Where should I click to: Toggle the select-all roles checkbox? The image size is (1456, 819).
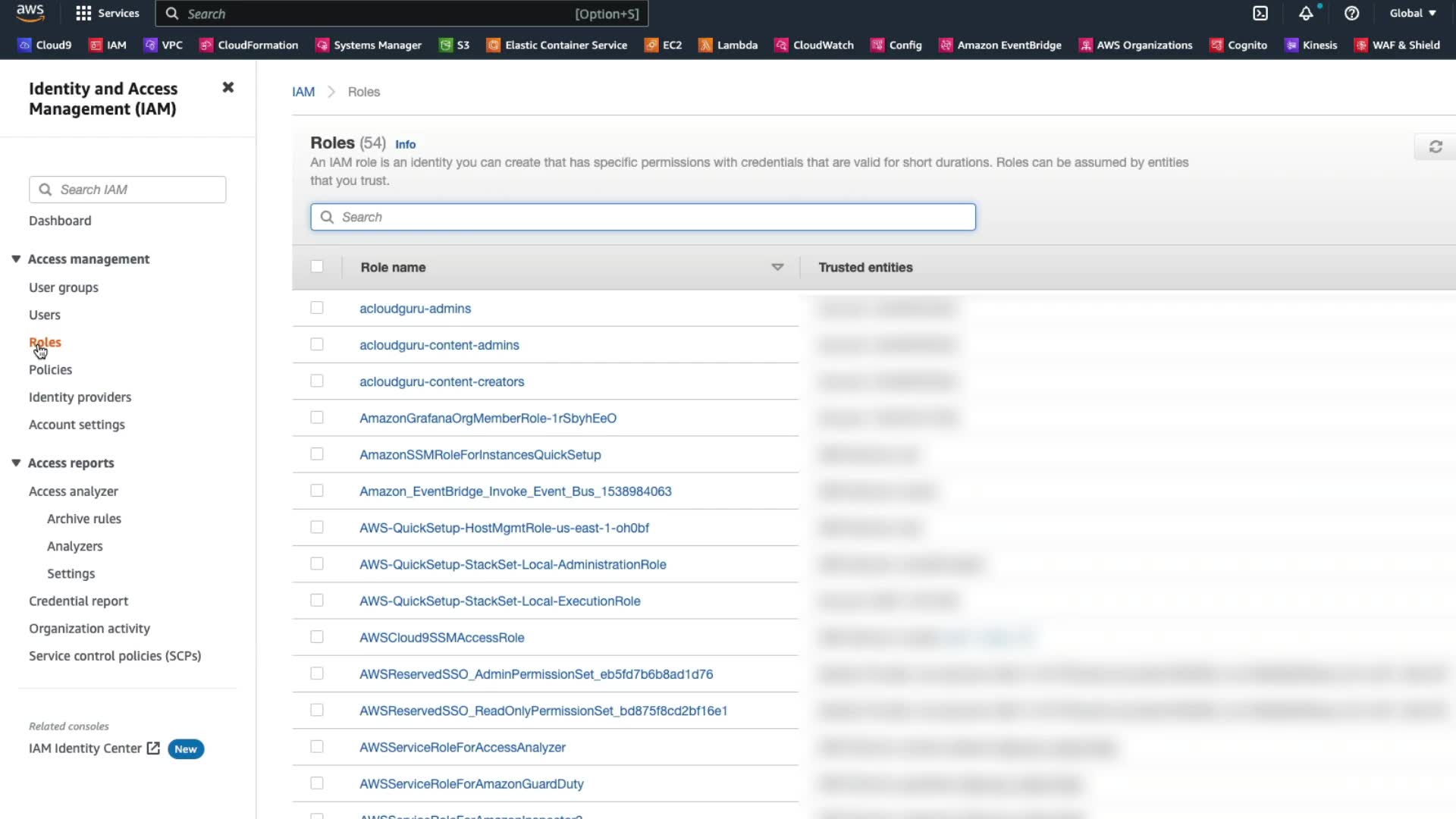(x=317, y=267)
